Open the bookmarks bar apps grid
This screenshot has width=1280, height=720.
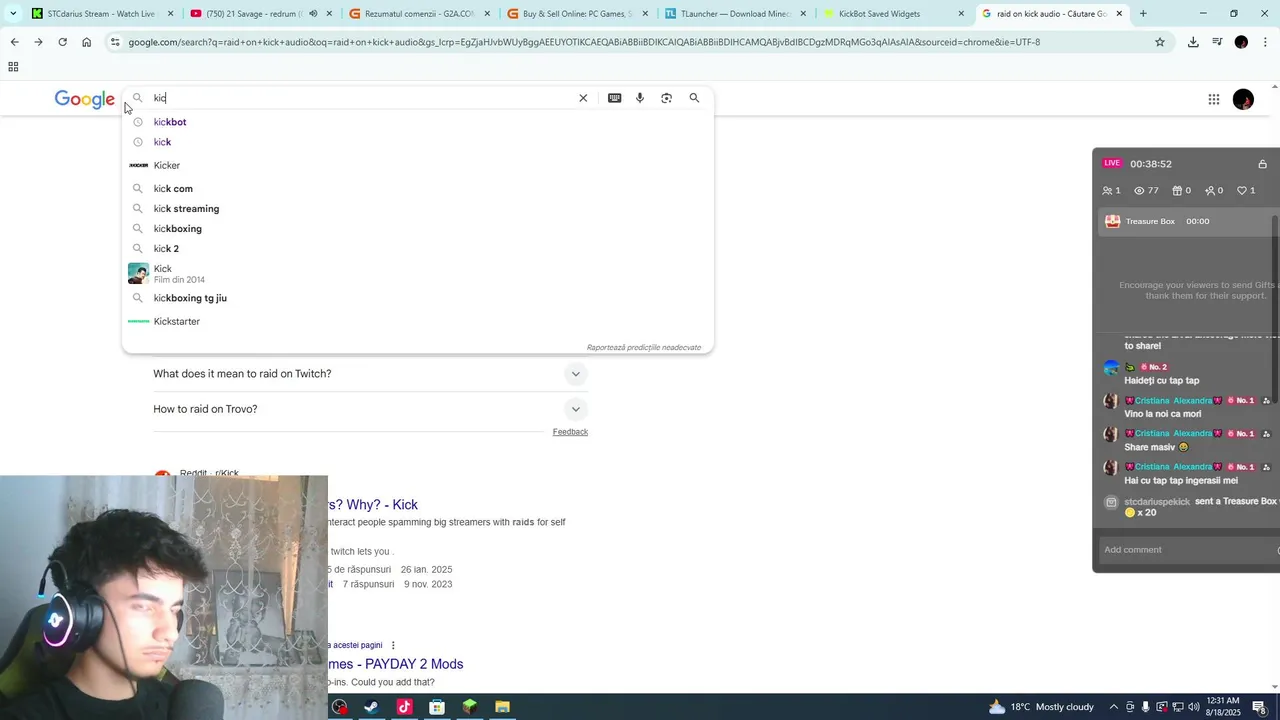pyautogui.click(x=13, y=67)
